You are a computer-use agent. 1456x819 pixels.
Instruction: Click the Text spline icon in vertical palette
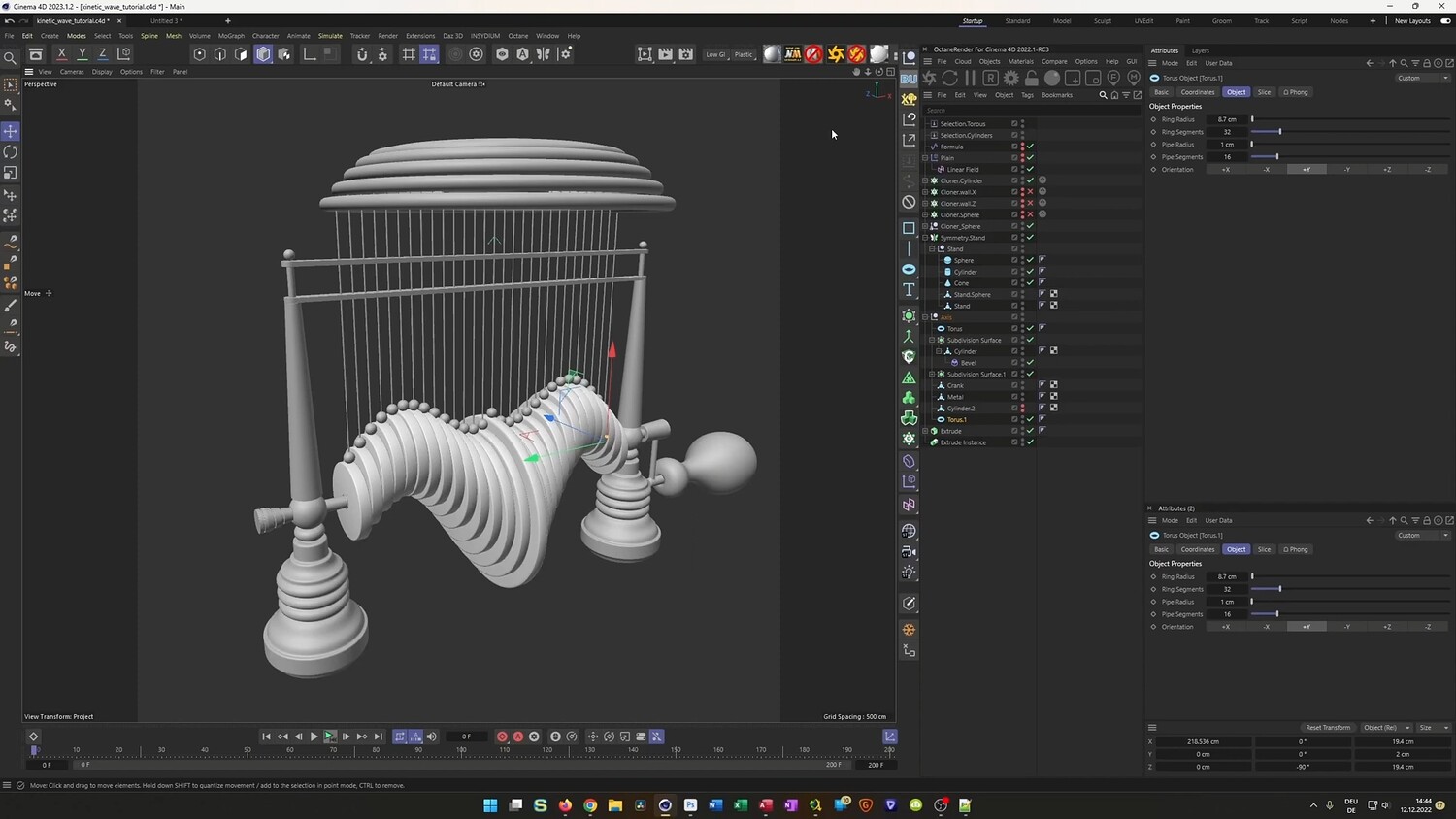[x=909, y=289]
